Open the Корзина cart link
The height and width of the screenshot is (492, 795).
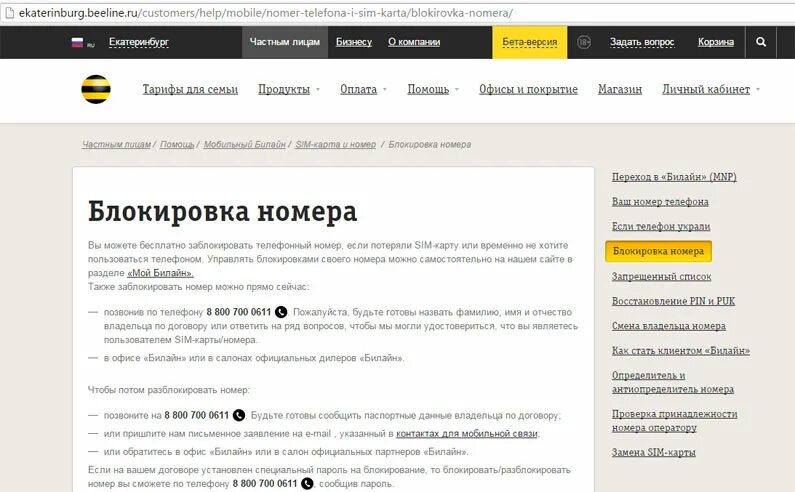coord(715,42)
